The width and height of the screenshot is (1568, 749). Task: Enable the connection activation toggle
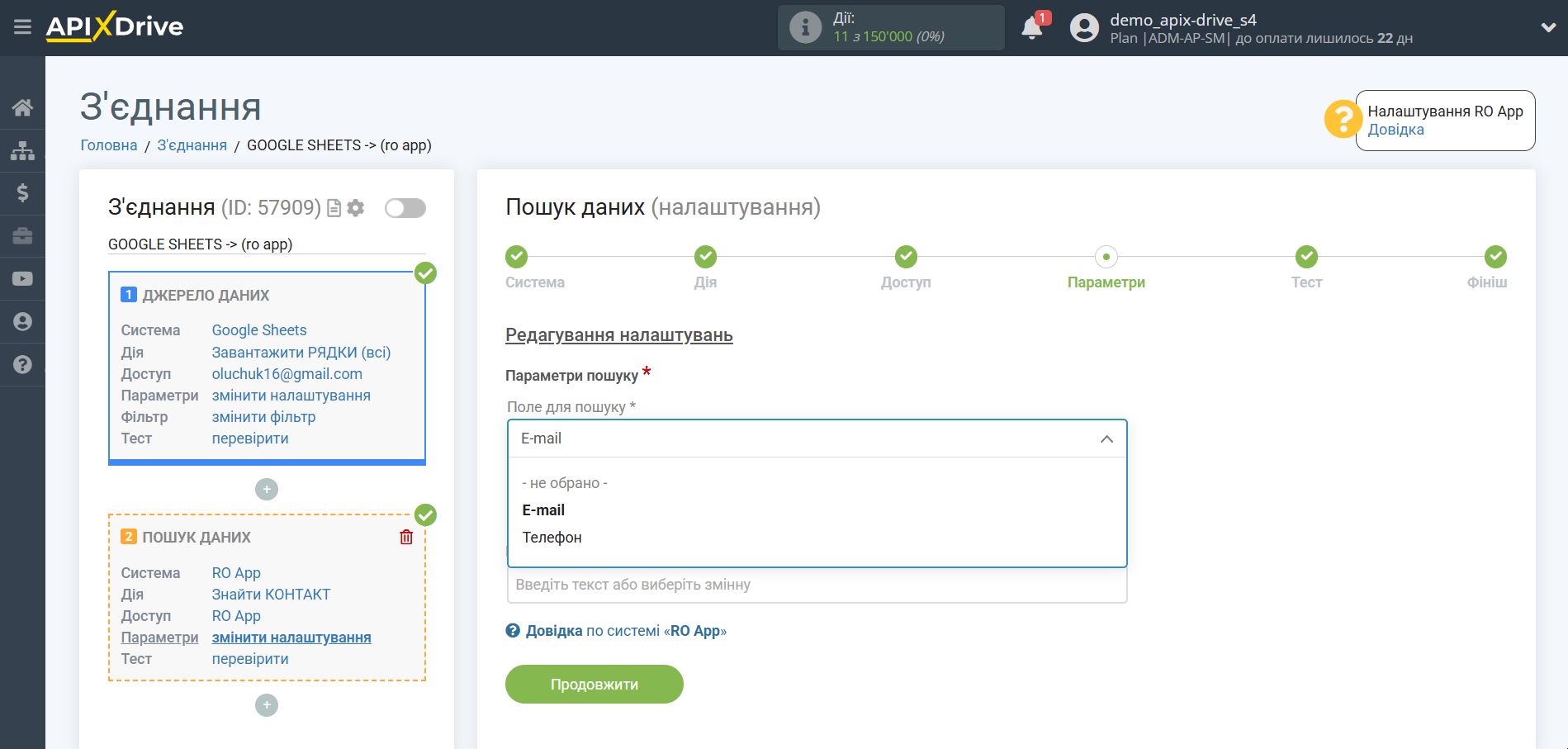click(x=405, y=208)
